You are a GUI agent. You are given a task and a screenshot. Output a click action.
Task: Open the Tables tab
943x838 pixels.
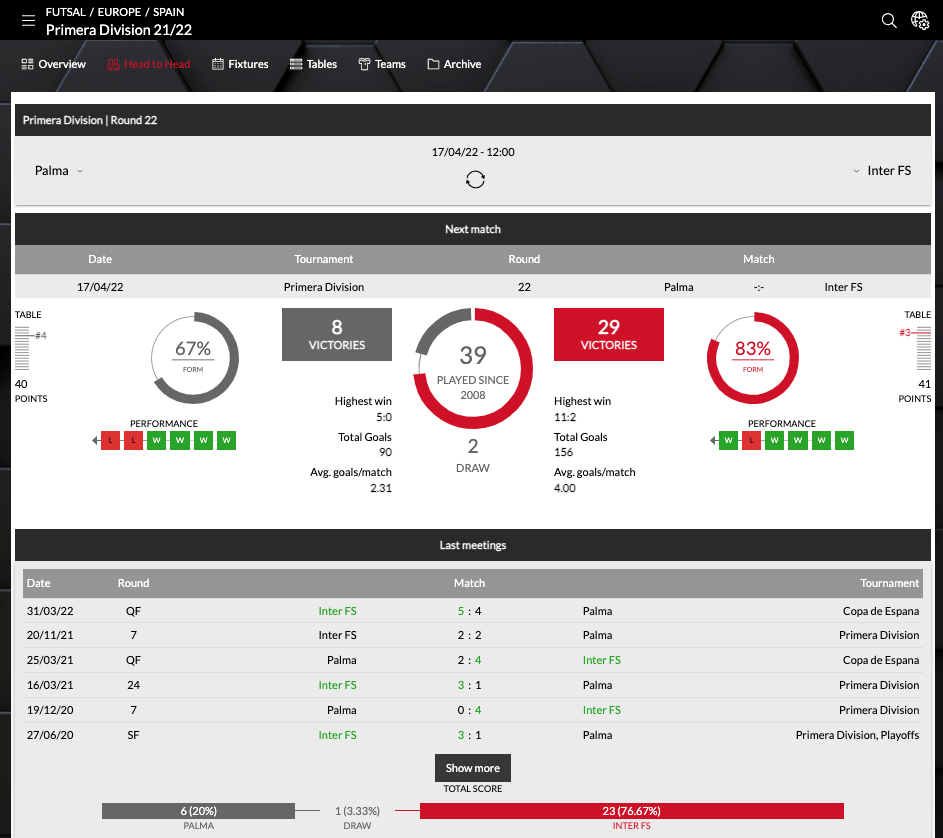[313, 64]
